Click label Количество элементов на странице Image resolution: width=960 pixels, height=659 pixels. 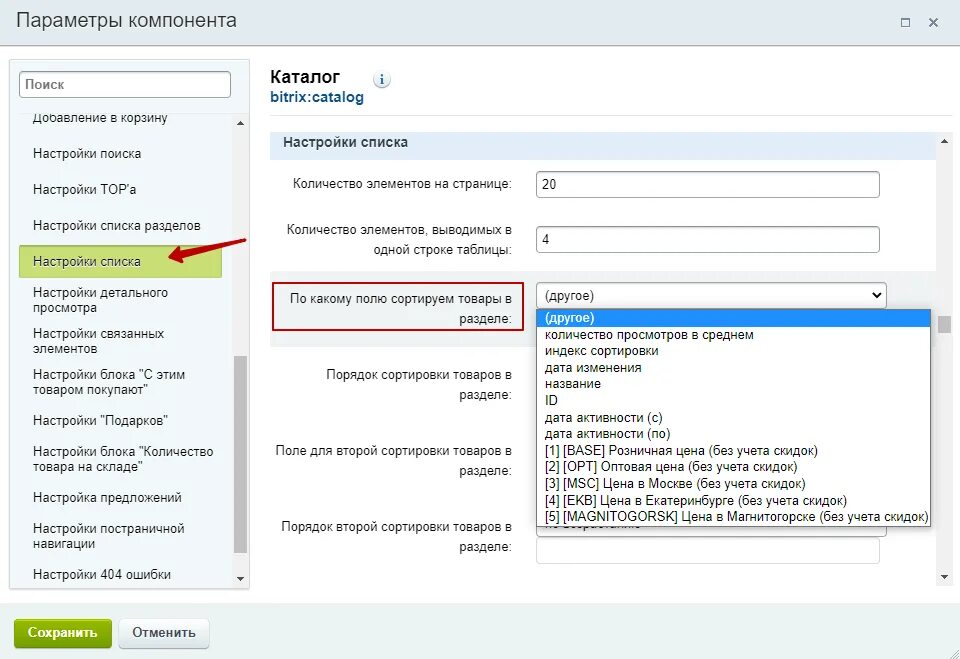(402, 184)
